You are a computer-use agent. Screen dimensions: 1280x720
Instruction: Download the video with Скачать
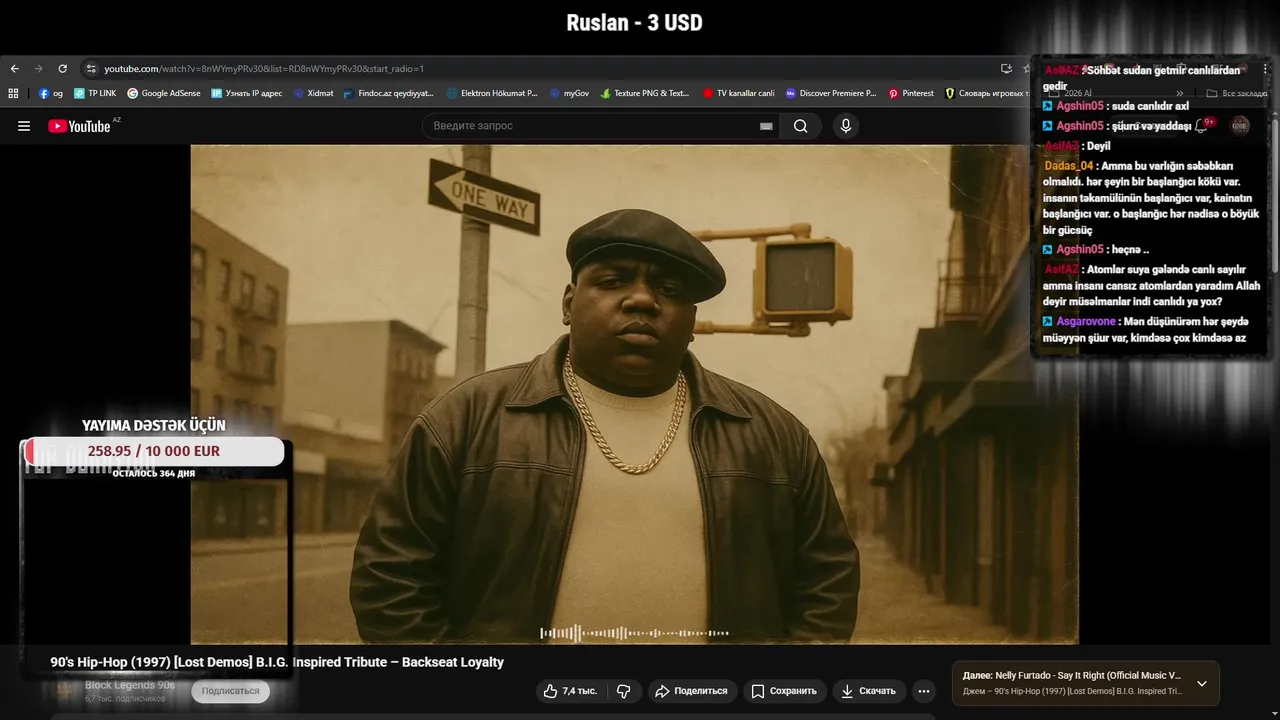(868, 691)
